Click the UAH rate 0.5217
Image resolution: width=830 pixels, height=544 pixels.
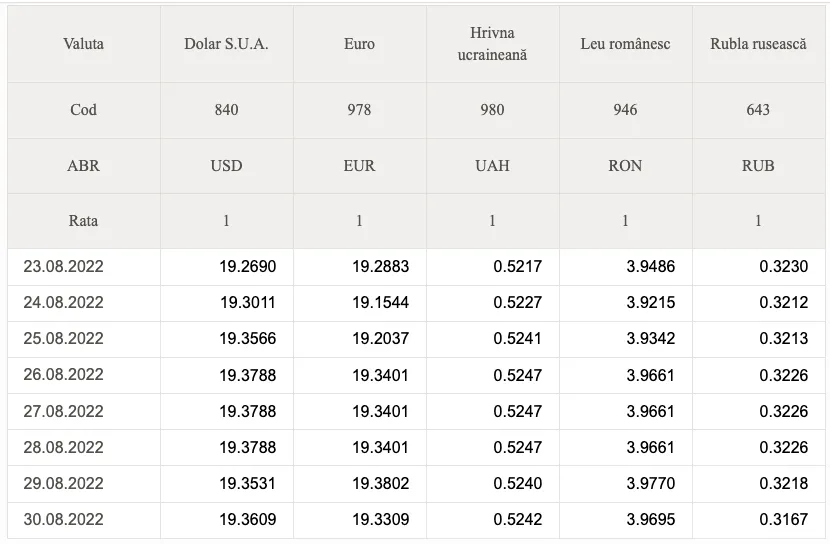(x=518, y=266)
